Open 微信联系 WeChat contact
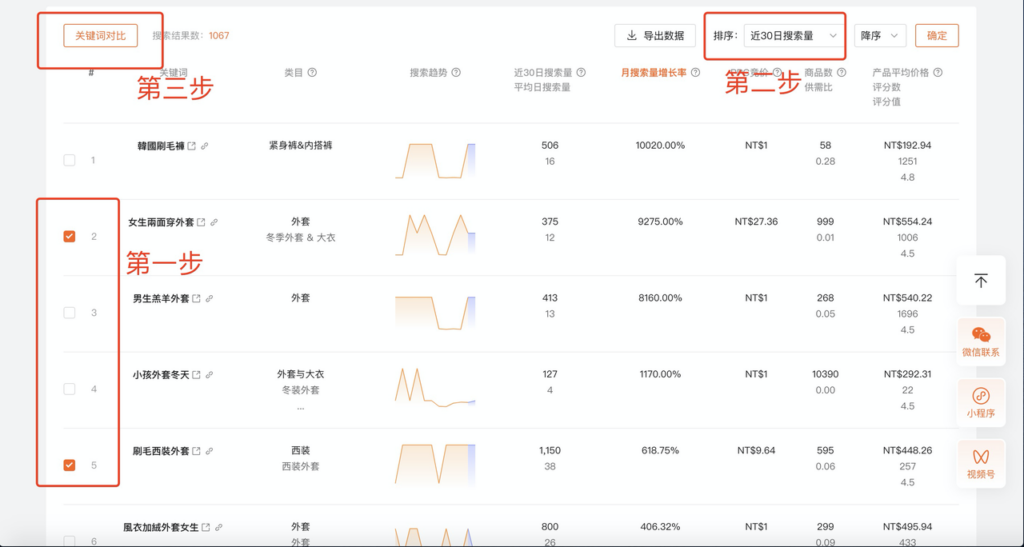Viewport: 1024px width, 547px height. [980, 342]
